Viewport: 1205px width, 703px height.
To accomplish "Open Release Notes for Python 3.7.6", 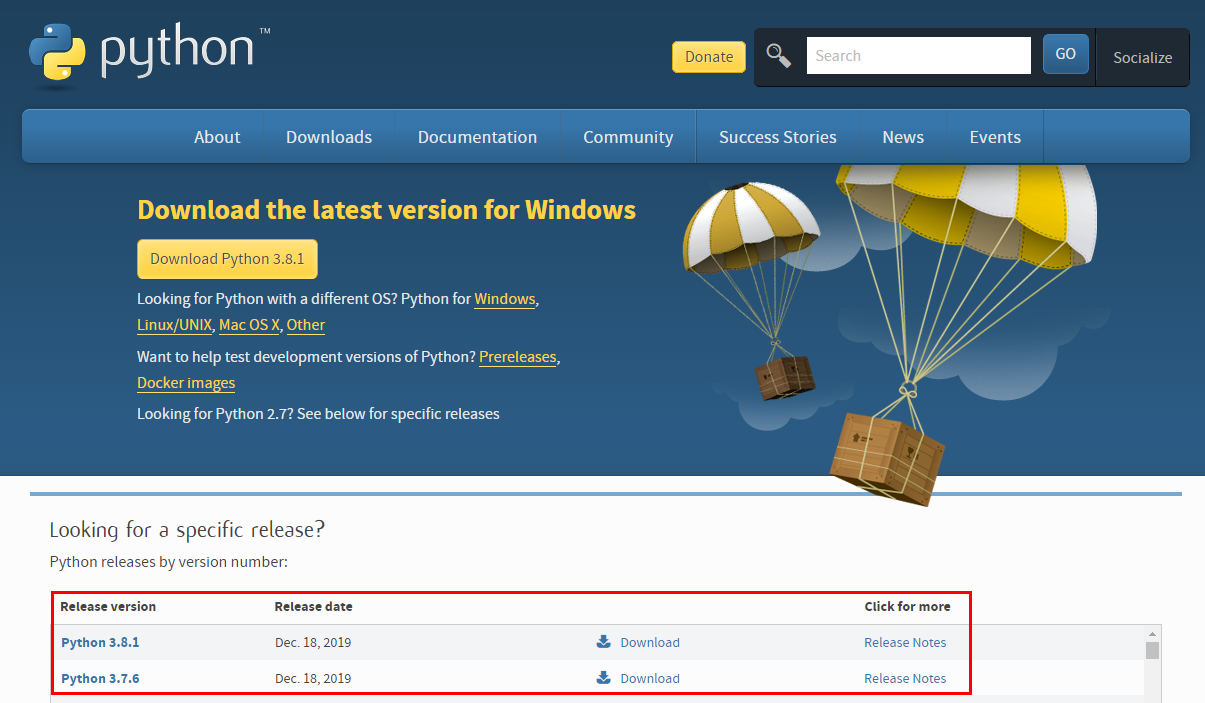I will (x=905, y=678).
